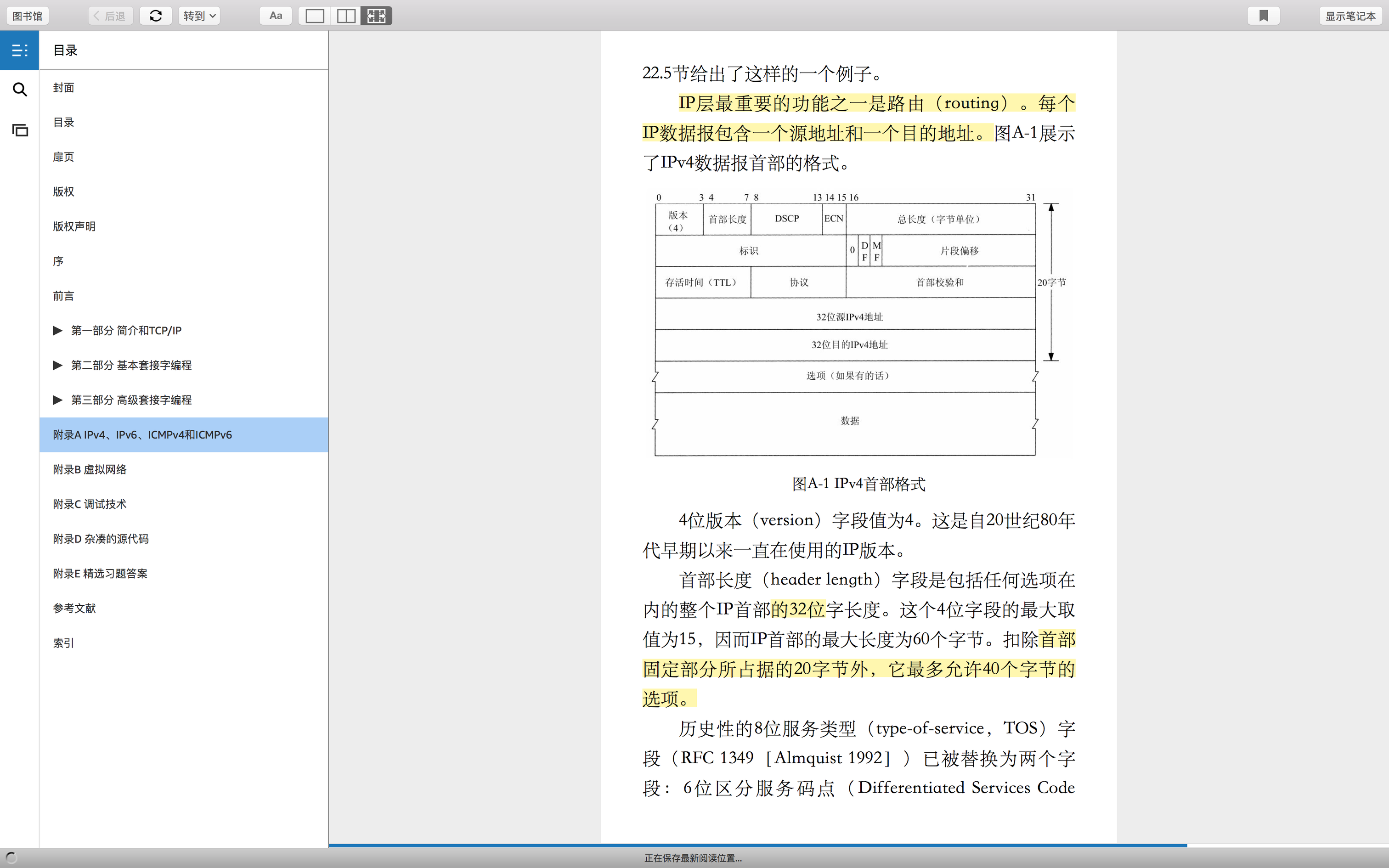Click the 后退 back button
Viewport: 1389px width, 868px height.
tap(110, 16)
